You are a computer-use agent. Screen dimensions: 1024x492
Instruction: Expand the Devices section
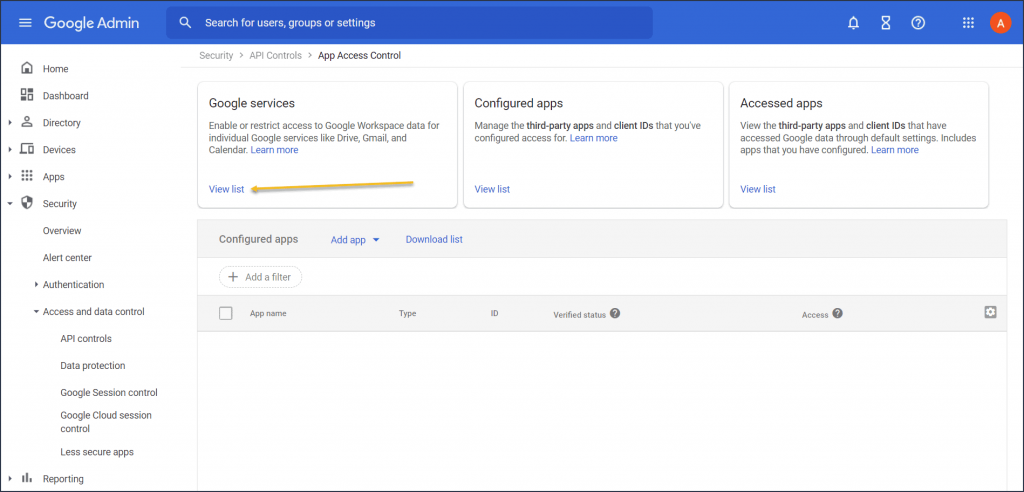coord(10,150)
